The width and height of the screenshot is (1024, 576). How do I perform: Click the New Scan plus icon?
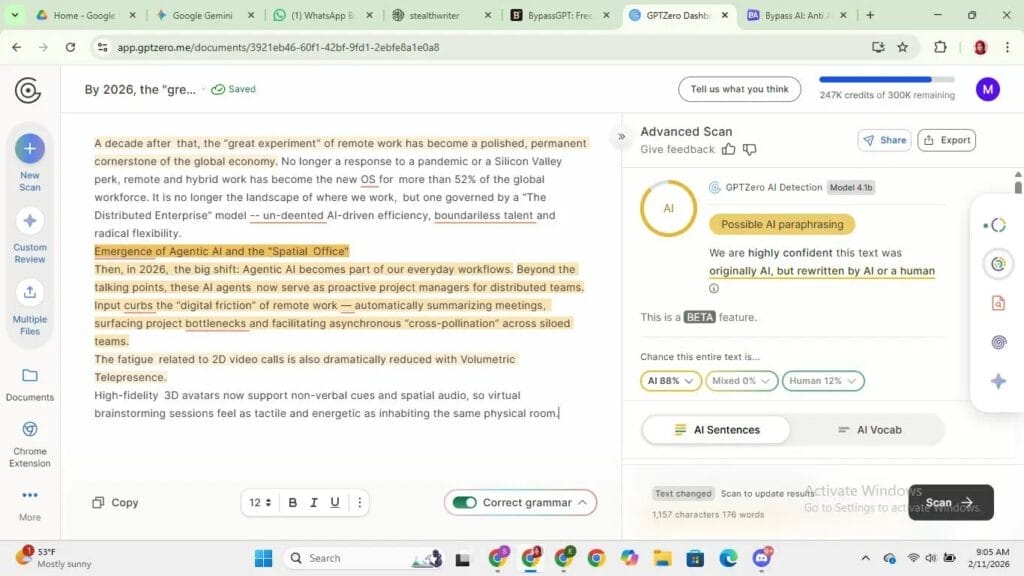(x=29, y=149)
